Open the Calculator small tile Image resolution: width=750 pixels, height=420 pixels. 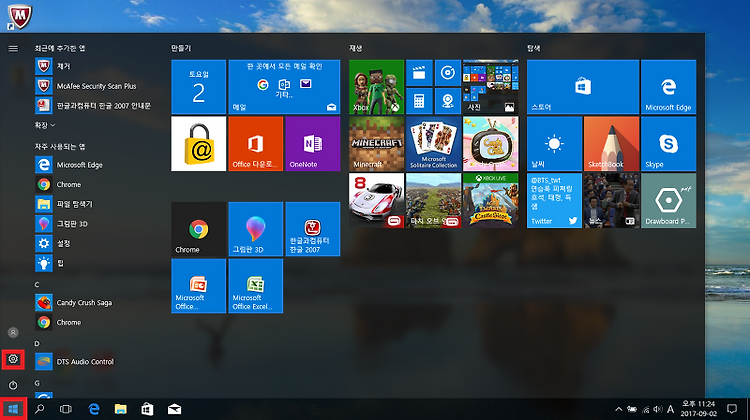pos(419,101)
